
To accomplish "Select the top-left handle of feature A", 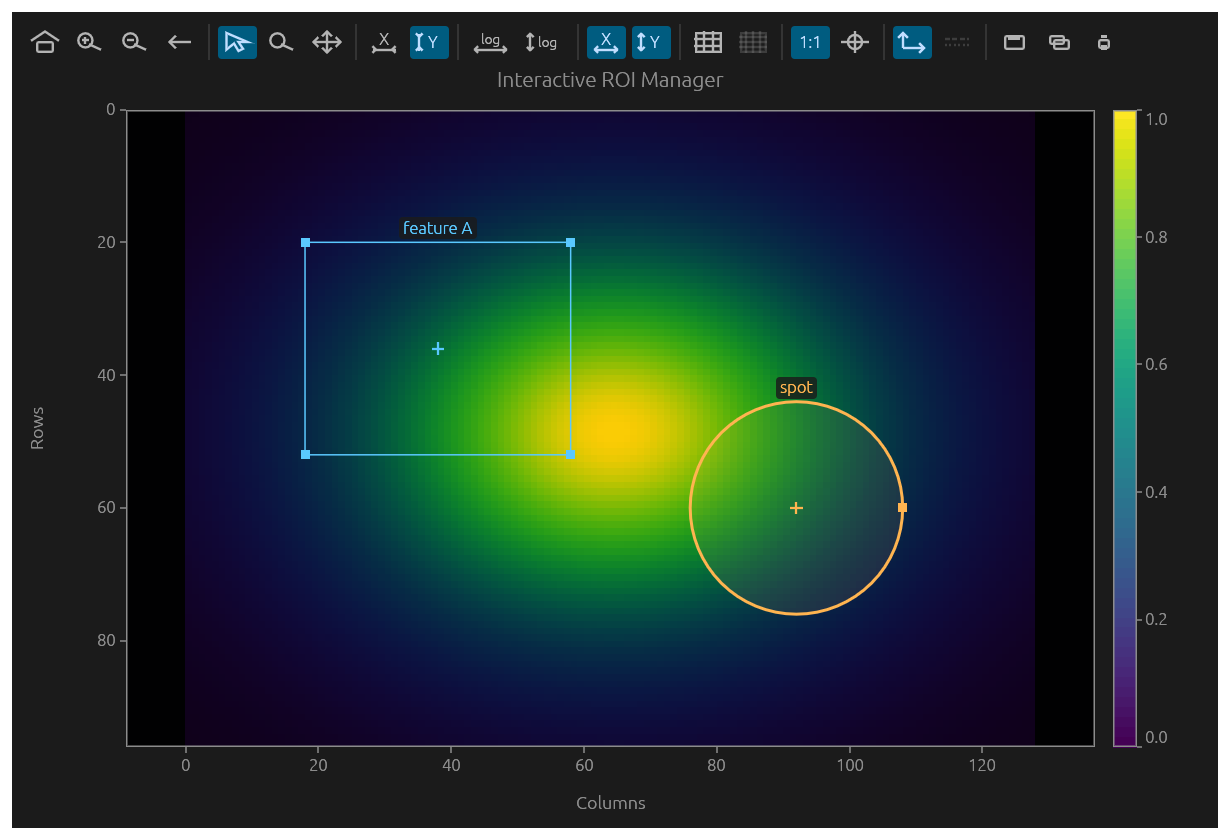I will pos(305,242).
